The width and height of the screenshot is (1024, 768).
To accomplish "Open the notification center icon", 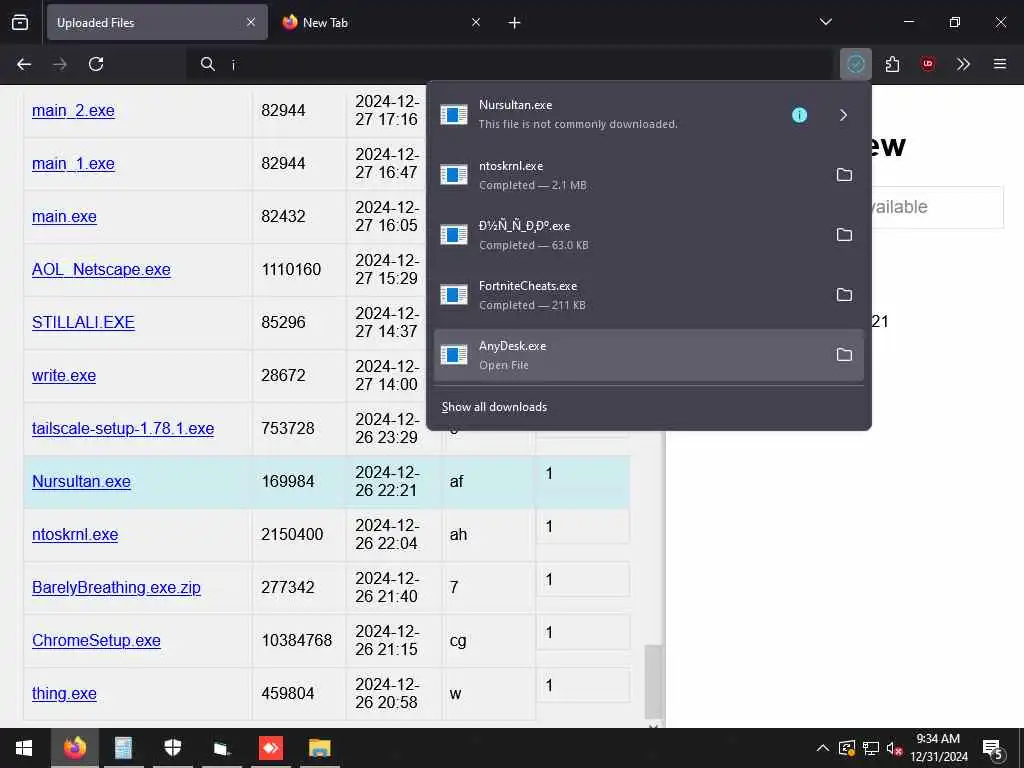I will (x=993, y=748).
